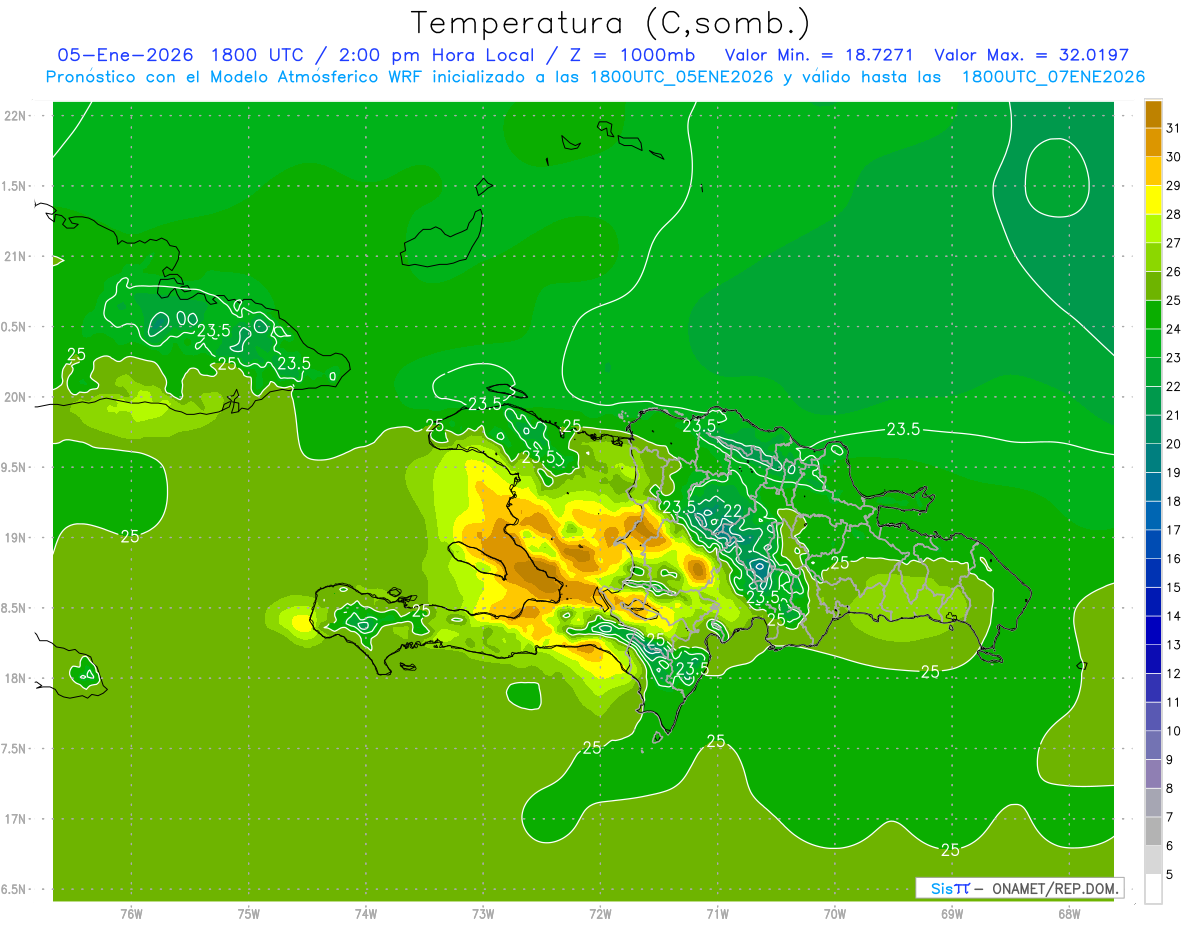Click the '71W' longitude axis label
Viewport: 1200px width, 927px height.
pos(717,913)
